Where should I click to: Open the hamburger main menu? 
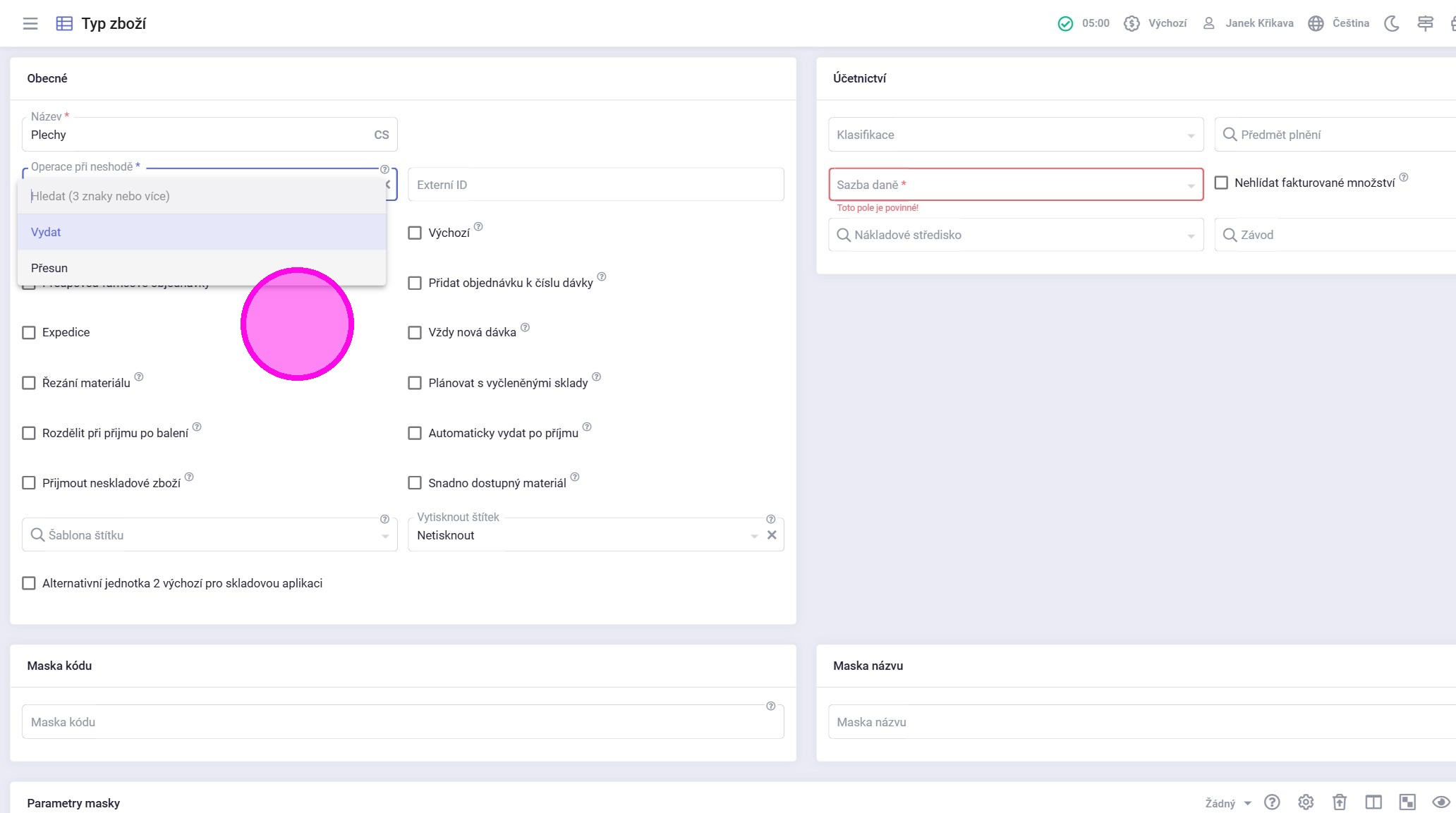(x=30, y=23)
